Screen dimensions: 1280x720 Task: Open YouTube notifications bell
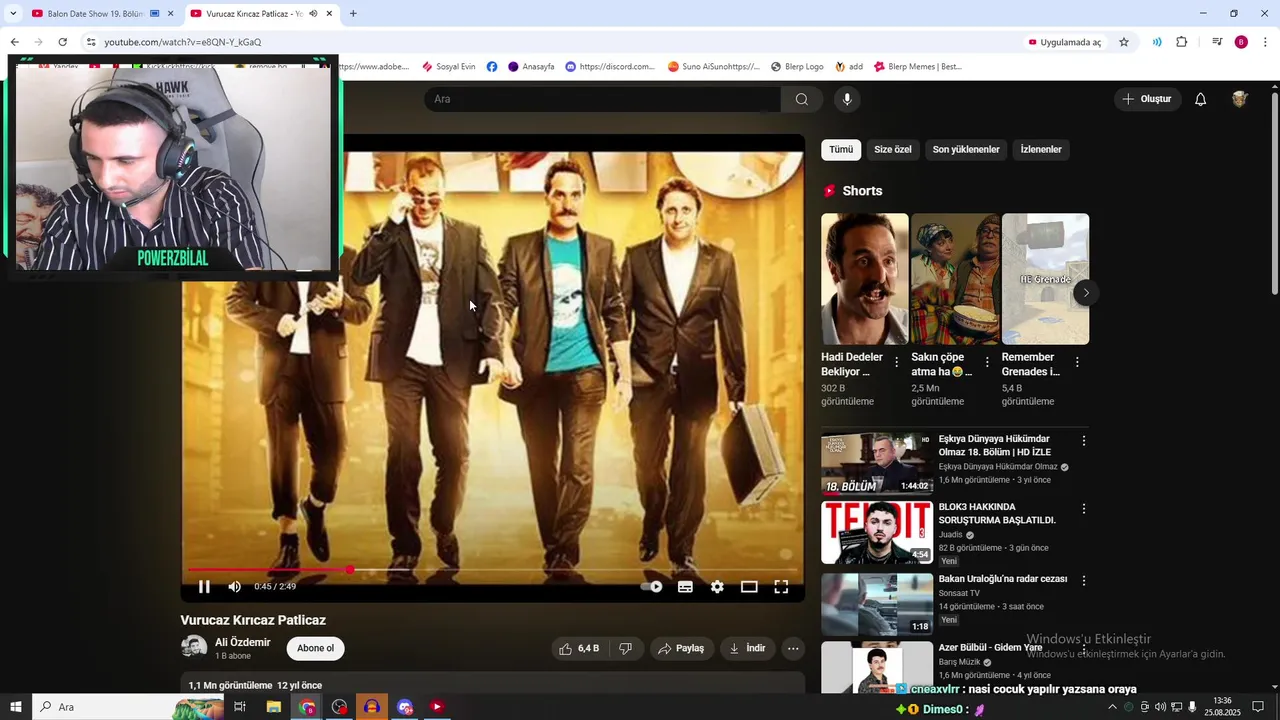1201,99
